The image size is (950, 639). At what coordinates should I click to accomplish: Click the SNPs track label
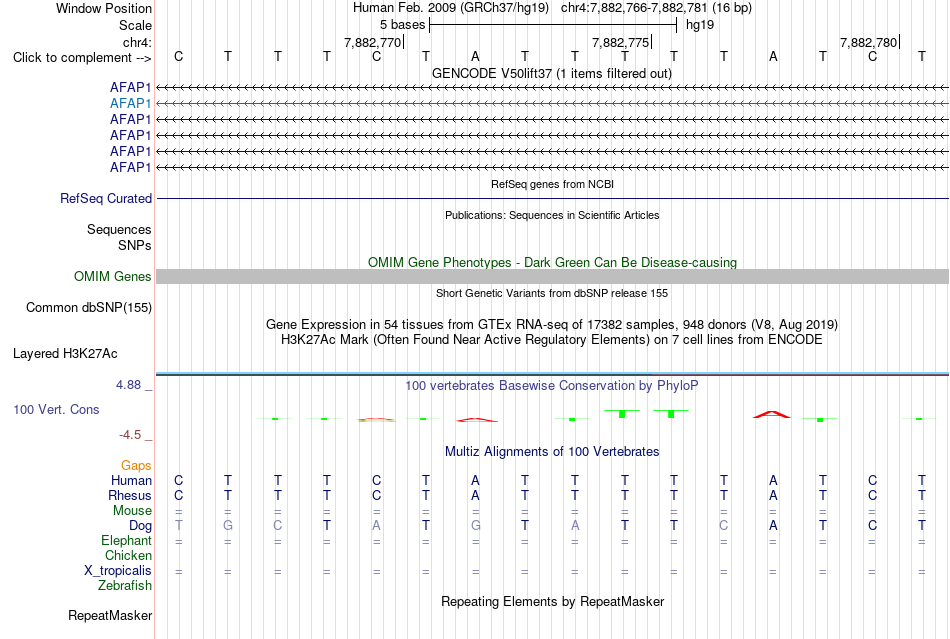135,245
